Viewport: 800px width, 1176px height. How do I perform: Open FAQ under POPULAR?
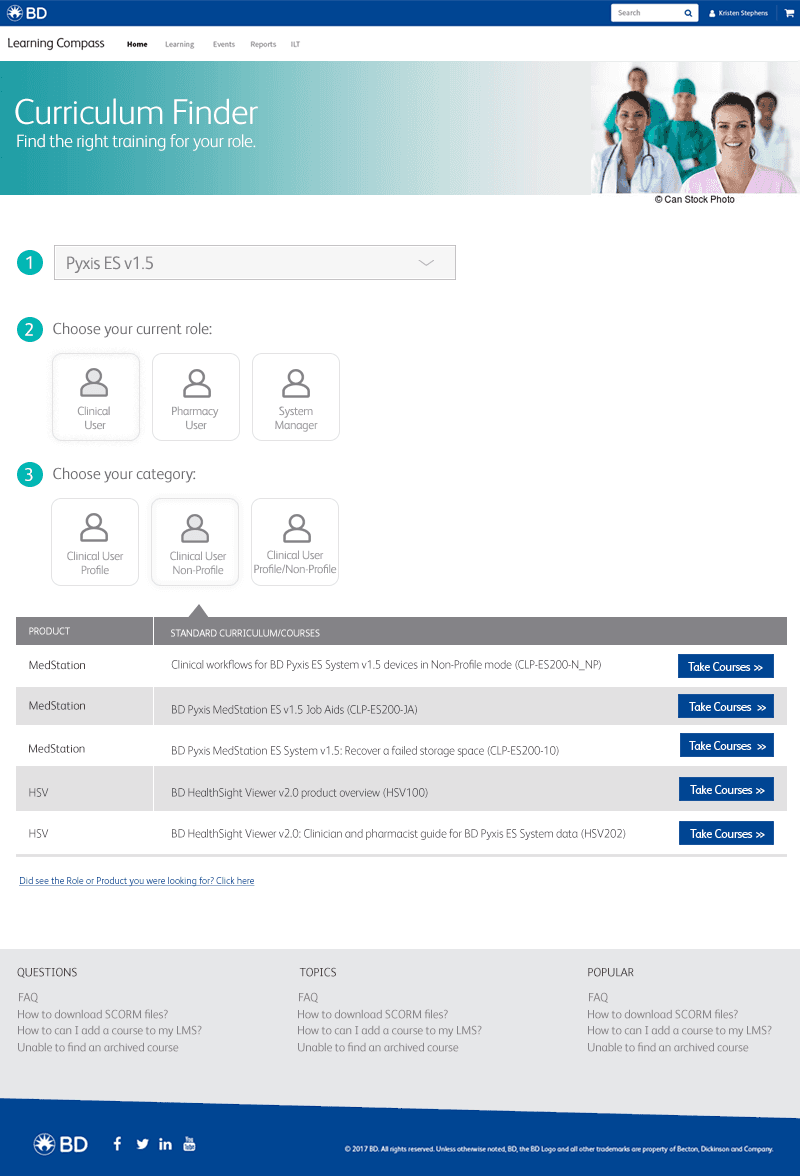pos(598,997)
